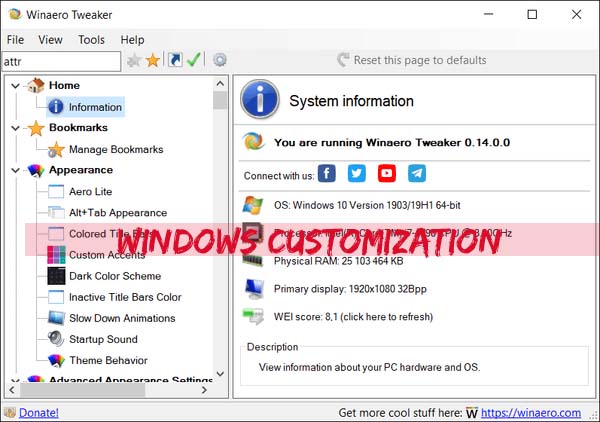600x422 pixels.
Task: Click the Winaero swirl logo near version text
Action: tap(253, 141)
